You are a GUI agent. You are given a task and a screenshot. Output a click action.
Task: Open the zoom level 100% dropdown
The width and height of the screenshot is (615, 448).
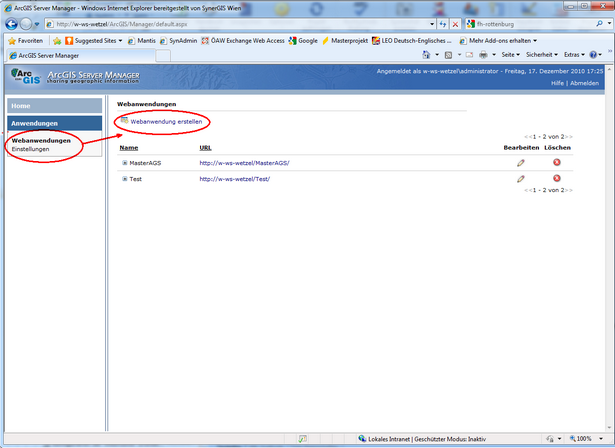[x=585, y=439]
